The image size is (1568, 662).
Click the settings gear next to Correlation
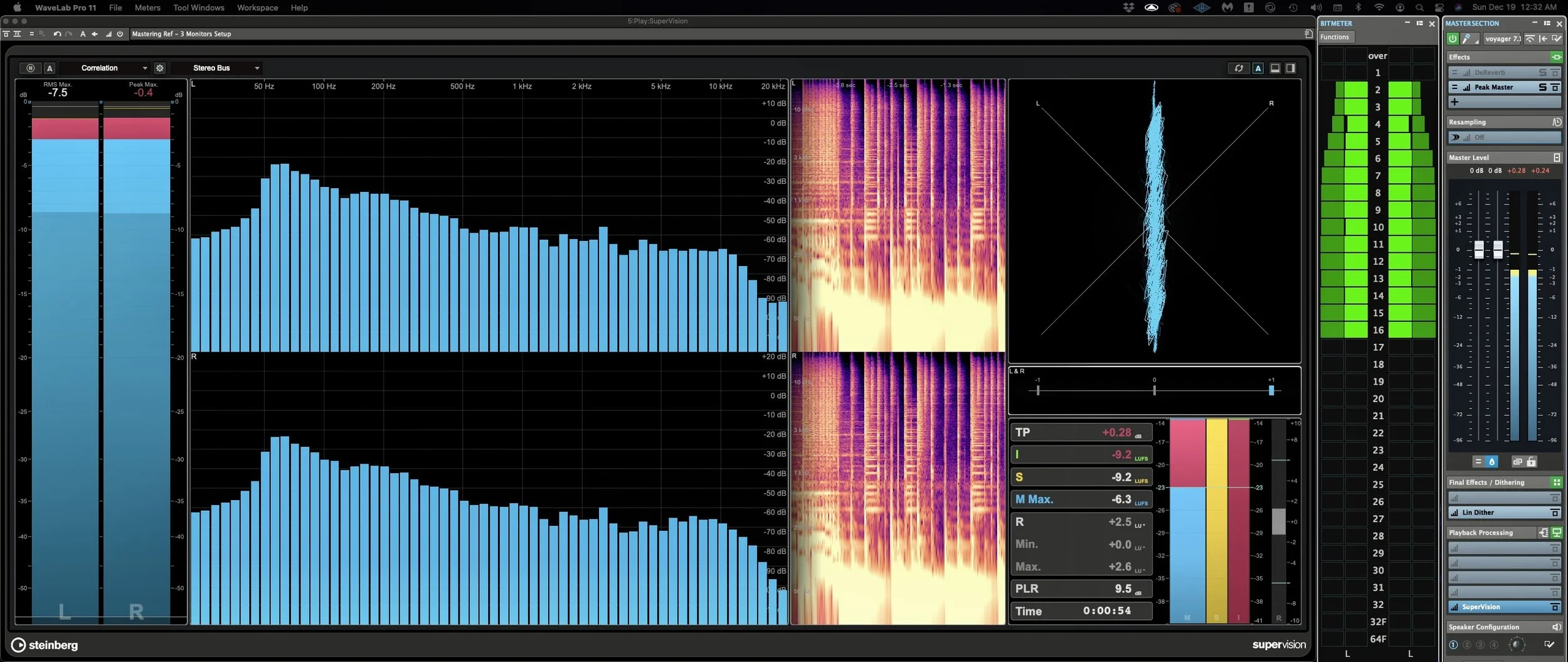[x=160, y=68]
